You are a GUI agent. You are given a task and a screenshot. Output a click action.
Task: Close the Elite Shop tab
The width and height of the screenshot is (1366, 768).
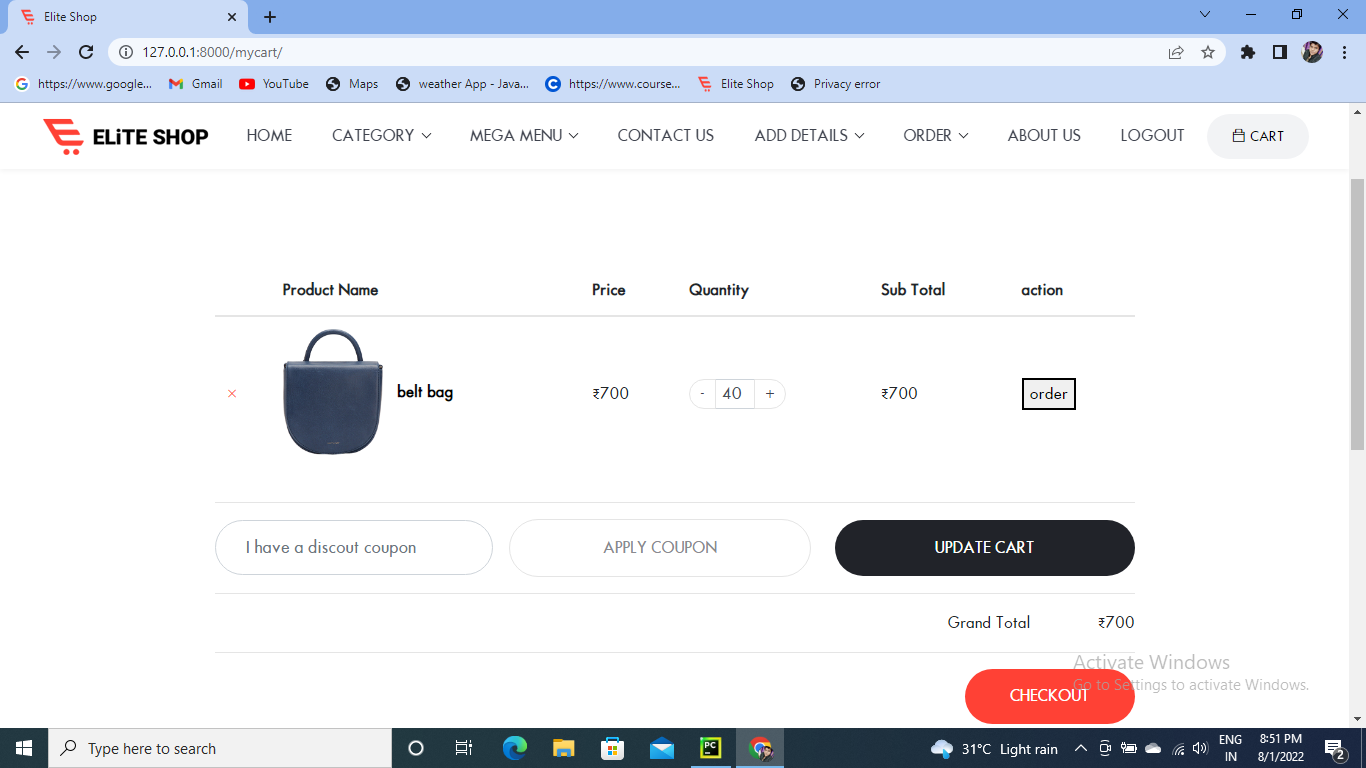coord(232,17)
